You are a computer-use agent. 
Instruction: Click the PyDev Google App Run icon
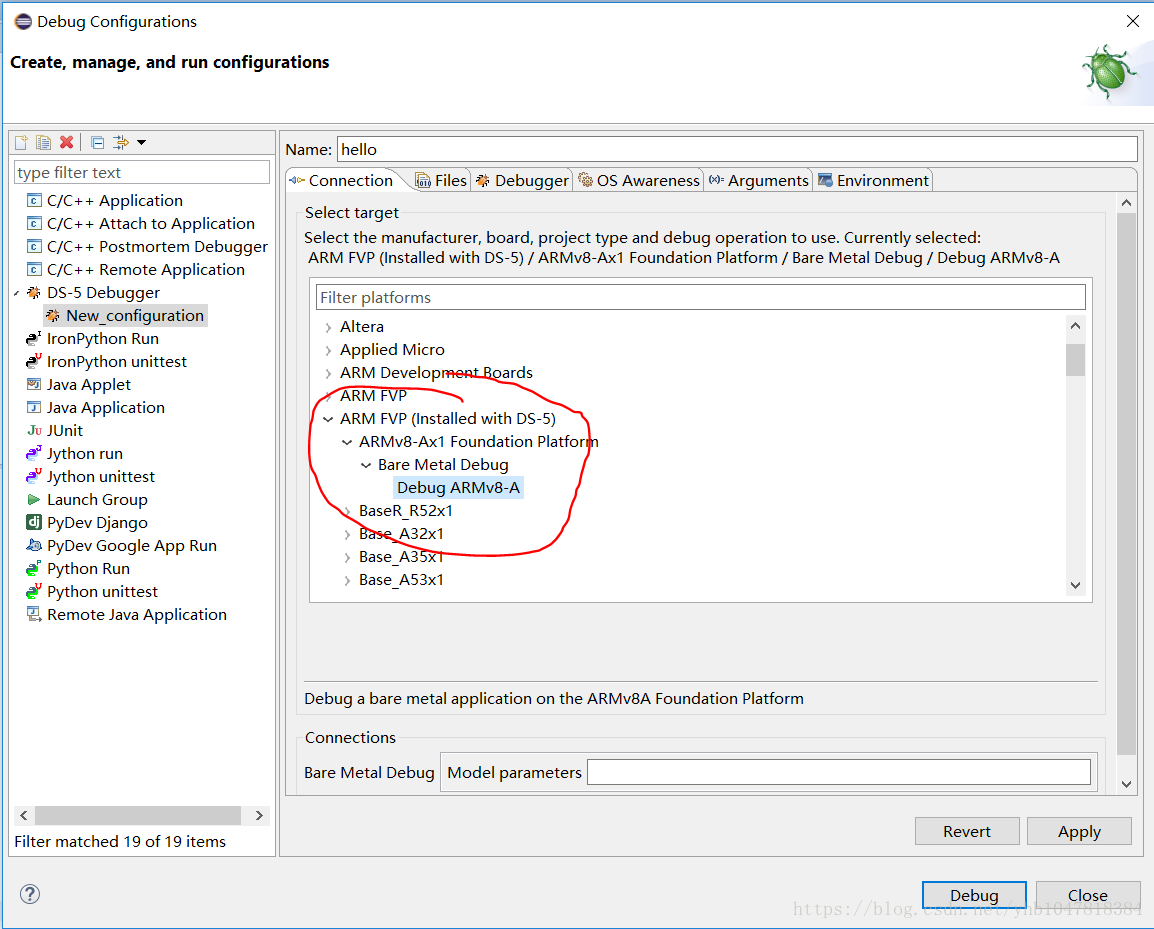[x=34, y=545]
